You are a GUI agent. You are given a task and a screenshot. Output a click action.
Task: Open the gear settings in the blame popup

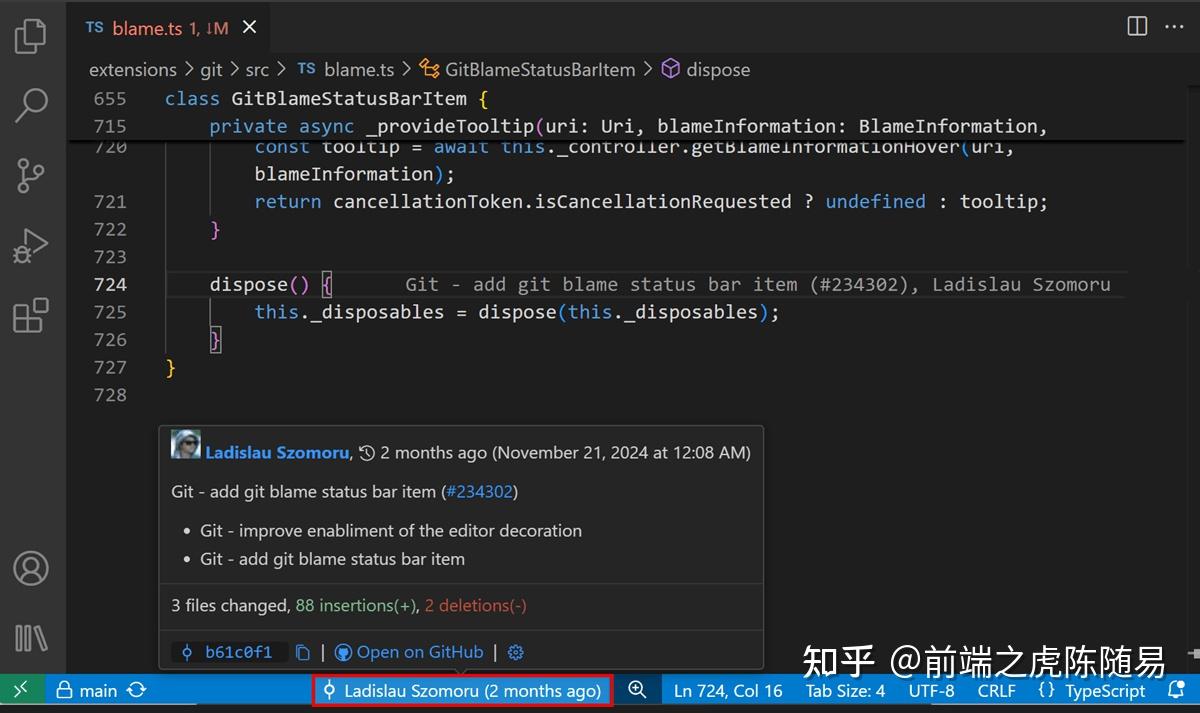[515, 652]
